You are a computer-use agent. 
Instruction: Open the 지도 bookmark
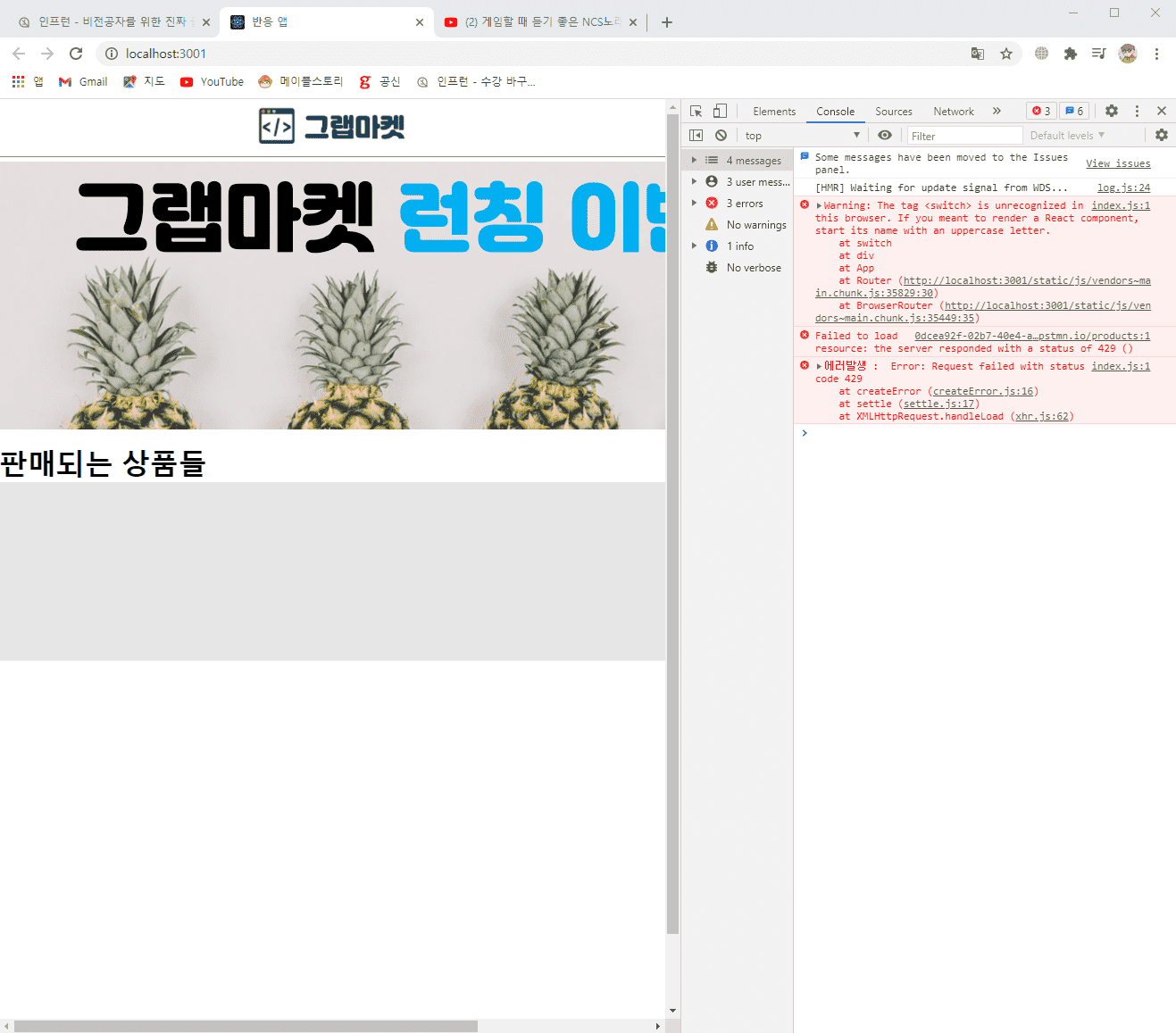144,81
